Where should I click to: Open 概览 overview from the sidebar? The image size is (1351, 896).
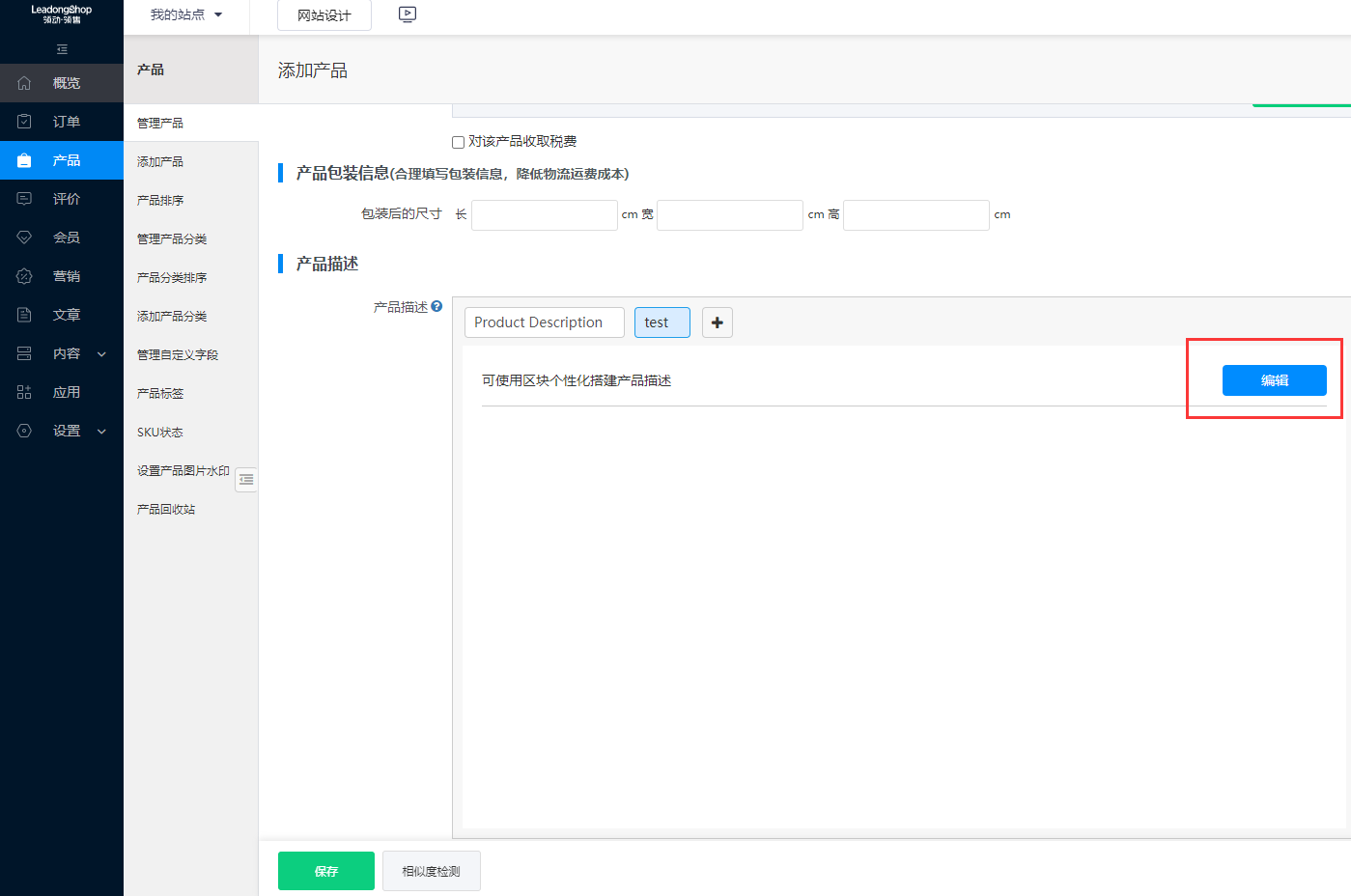62,83
